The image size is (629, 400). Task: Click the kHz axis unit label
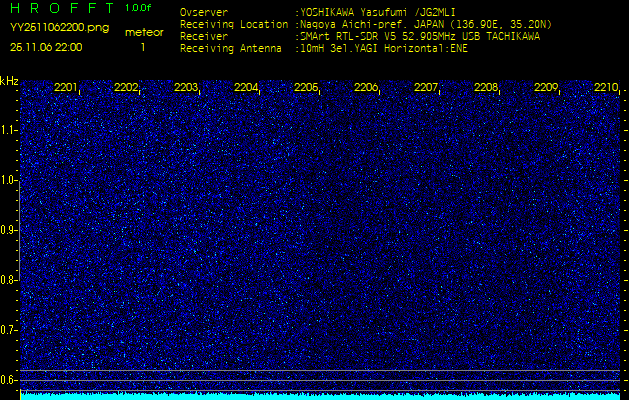[x=9, y=81]
